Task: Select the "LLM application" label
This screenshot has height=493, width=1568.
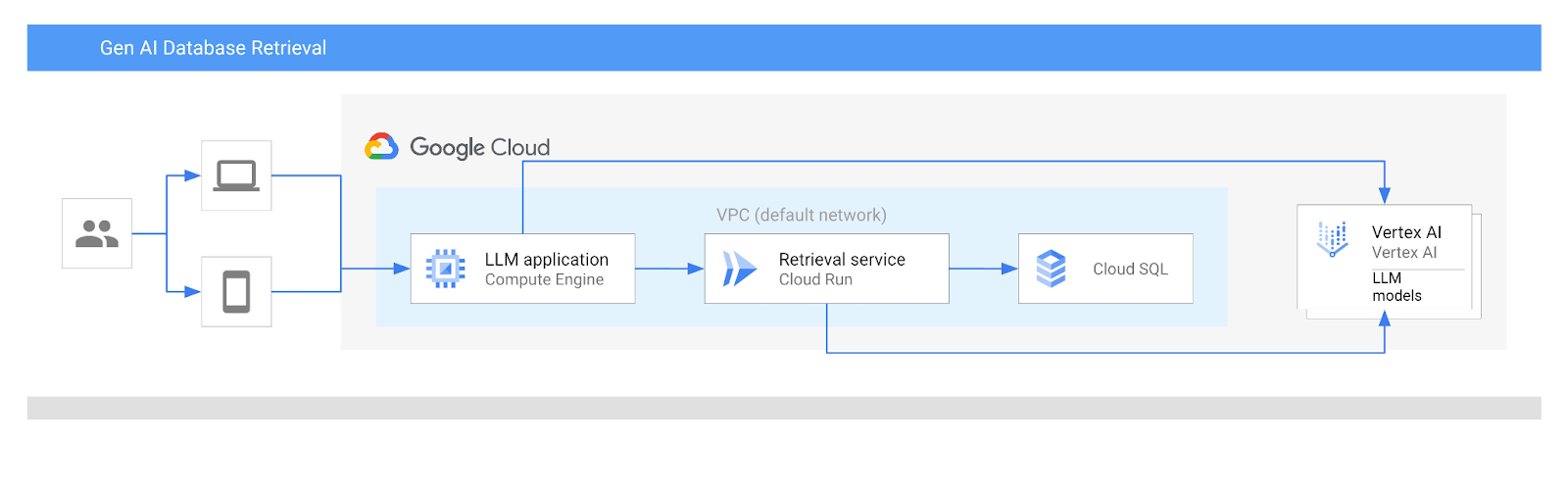Action: tap(546, 260)
